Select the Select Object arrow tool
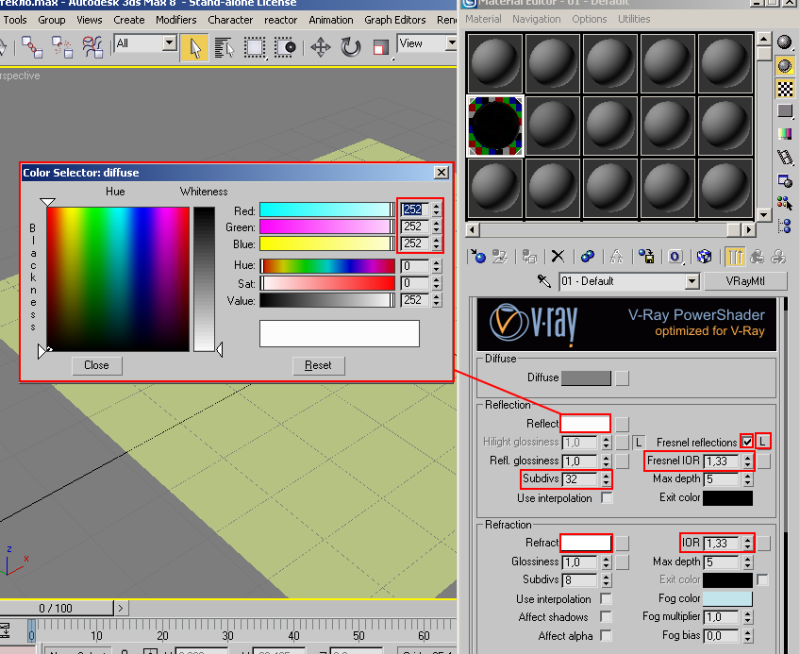 (194, 47)
